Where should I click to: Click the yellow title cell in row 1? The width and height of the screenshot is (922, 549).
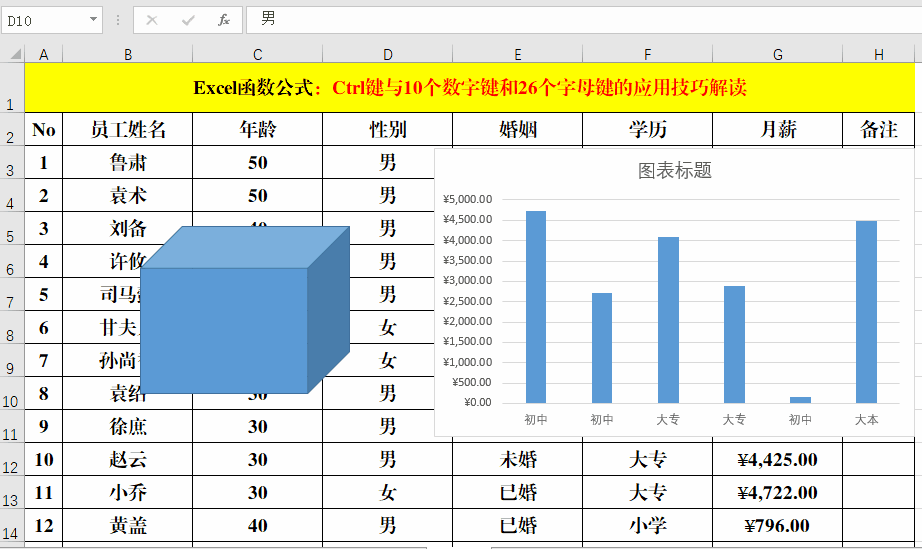coord(469,88)
